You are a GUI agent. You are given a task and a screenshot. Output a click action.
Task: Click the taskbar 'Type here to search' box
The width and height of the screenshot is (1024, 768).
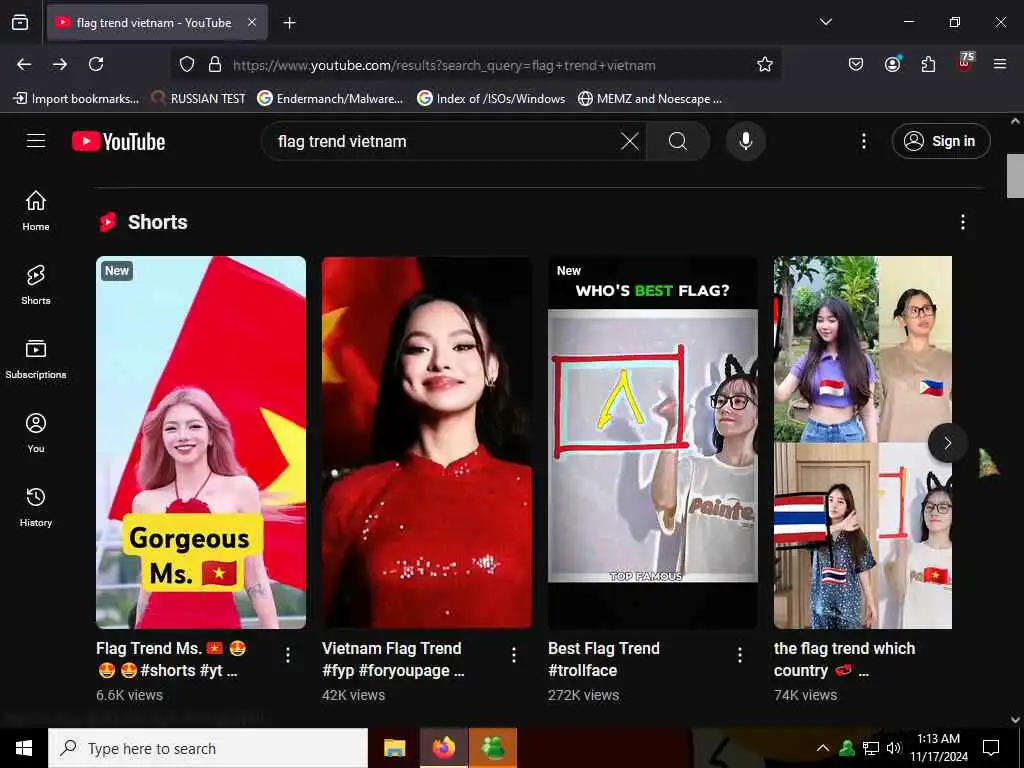(x=208, y=748)
